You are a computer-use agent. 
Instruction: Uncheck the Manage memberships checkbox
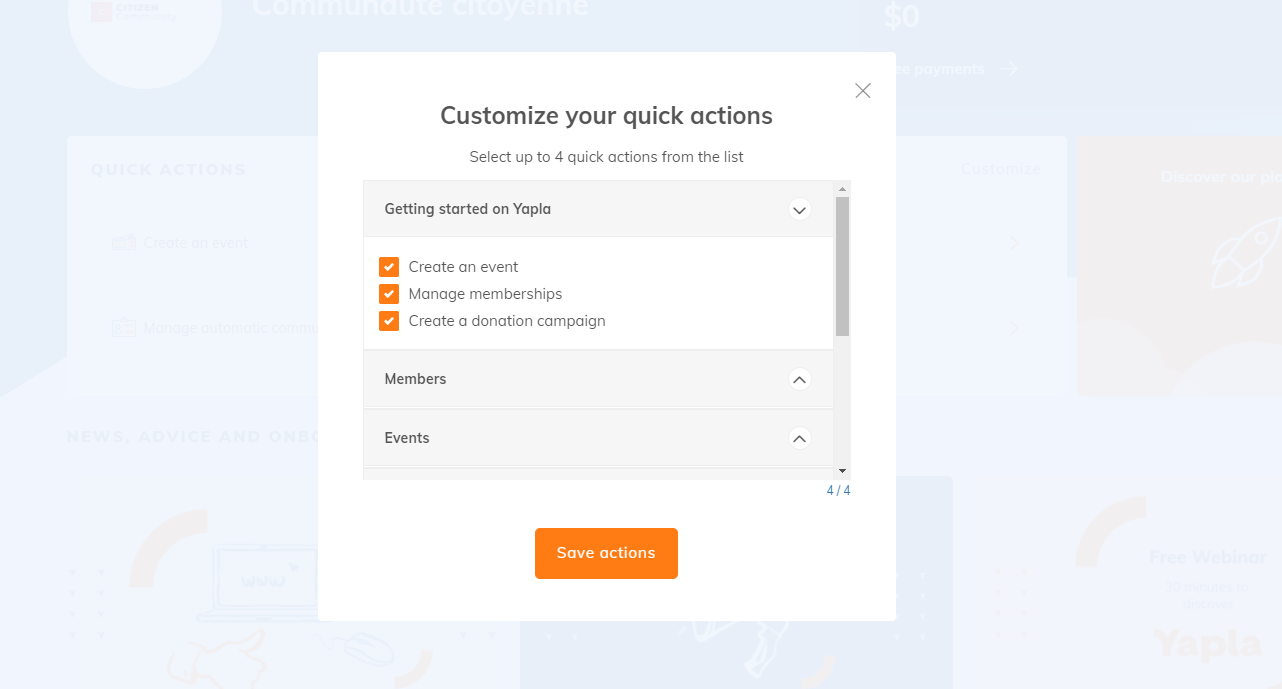(389, 294)
